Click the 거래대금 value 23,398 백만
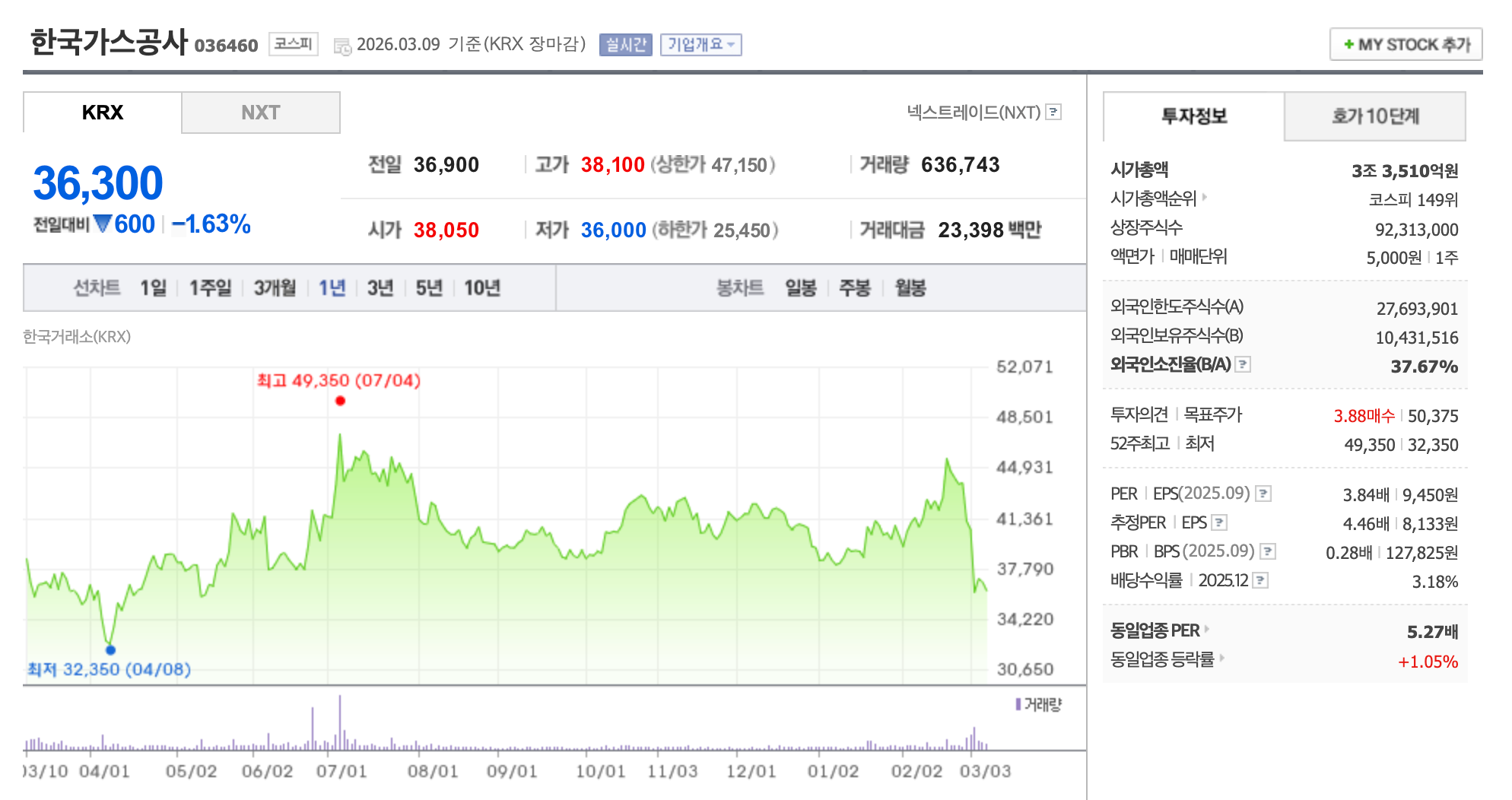 (x=989, y=230)
